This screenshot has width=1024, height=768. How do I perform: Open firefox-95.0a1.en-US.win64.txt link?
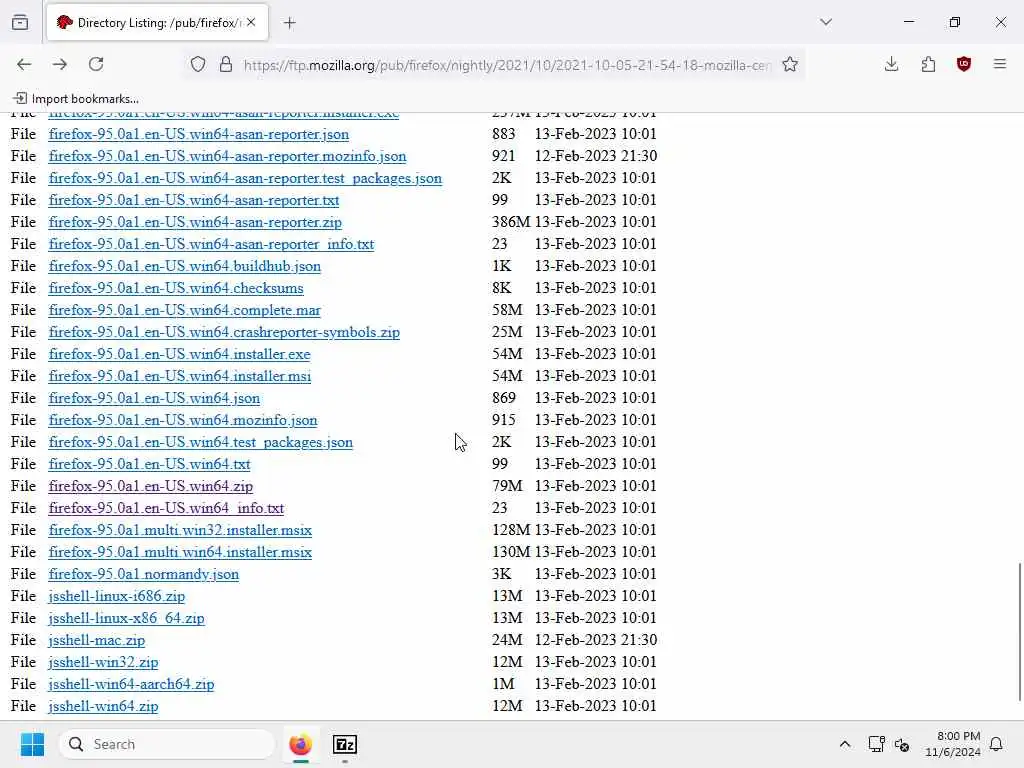pos(149,464)
